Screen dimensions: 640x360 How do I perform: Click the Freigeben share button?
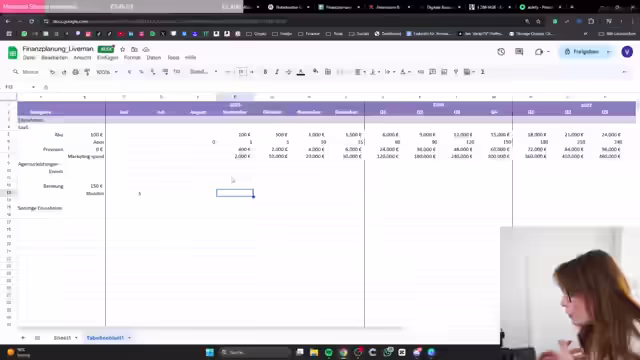tap(582, 52)
